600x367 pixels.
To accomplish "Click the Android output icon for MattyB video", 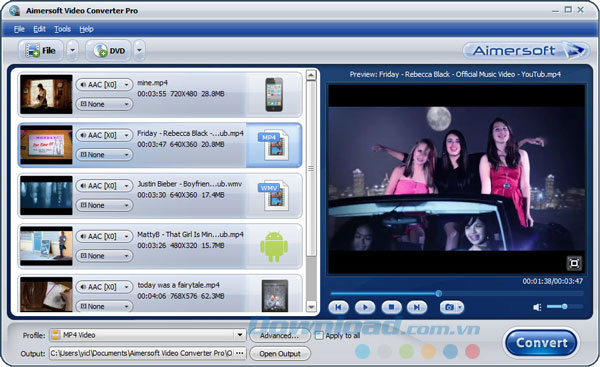I will click(274, 246).
